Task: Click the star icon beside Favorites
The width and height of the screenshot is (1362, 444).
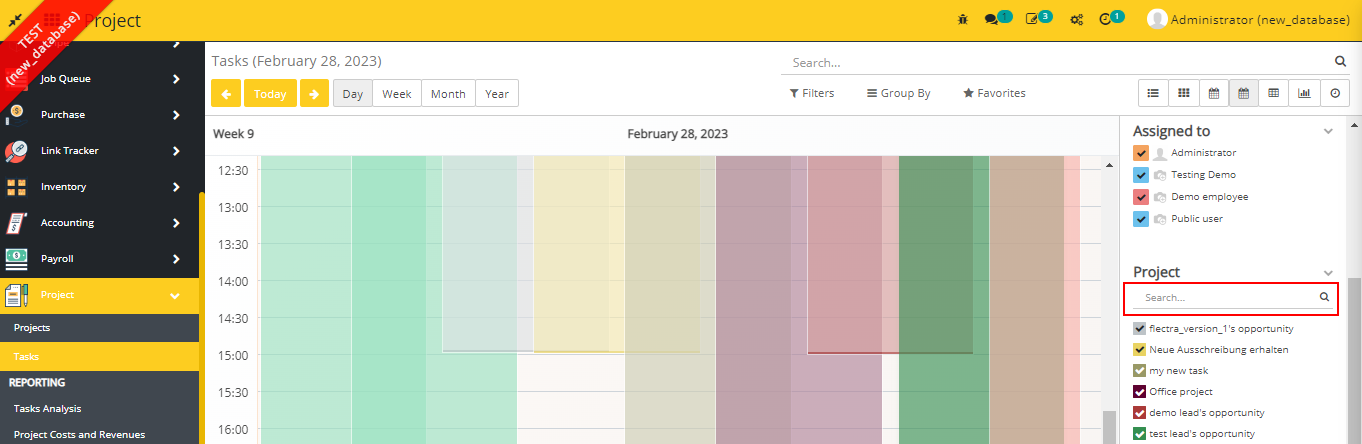Action: coord(968,93)
